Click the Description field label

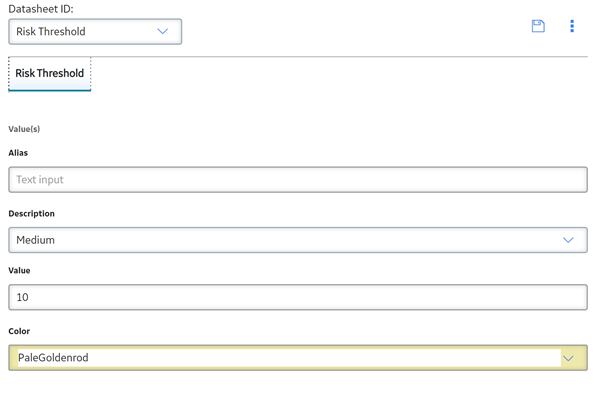[31, 214]
